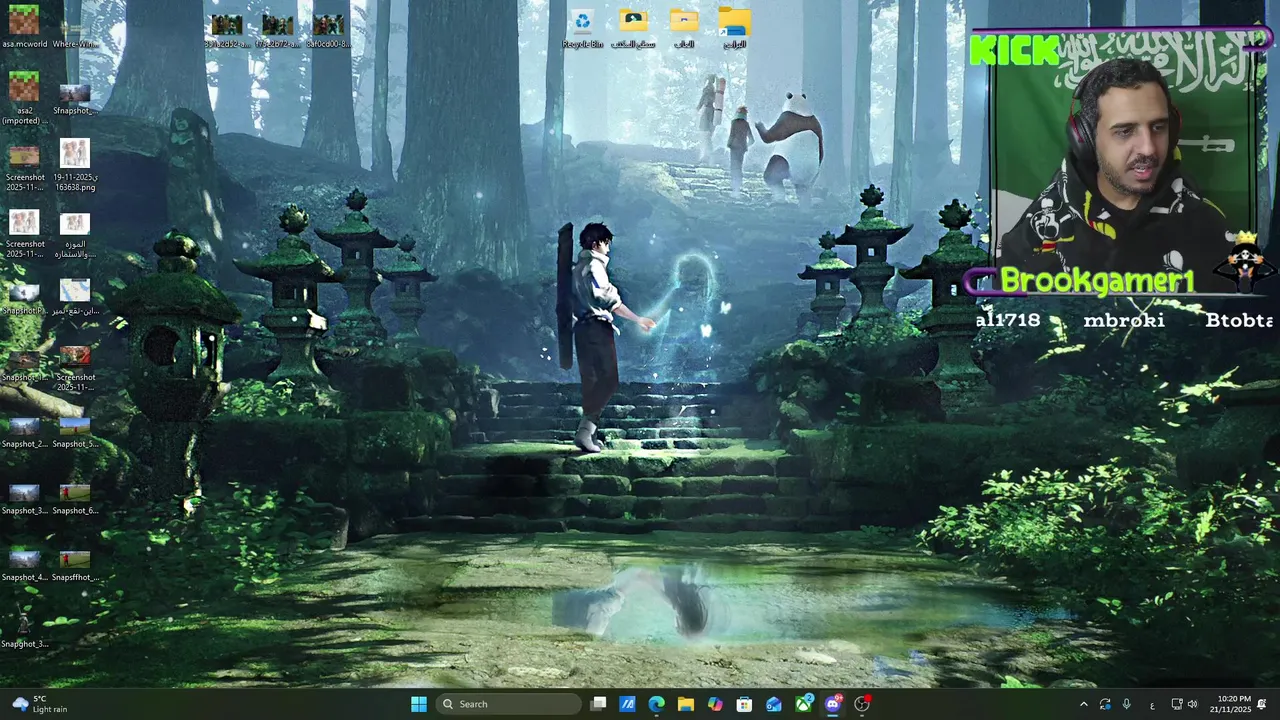Viewport: 1280px width, 720px height.
Task: Show hidden system tray icons
Action: (1083, 705)
